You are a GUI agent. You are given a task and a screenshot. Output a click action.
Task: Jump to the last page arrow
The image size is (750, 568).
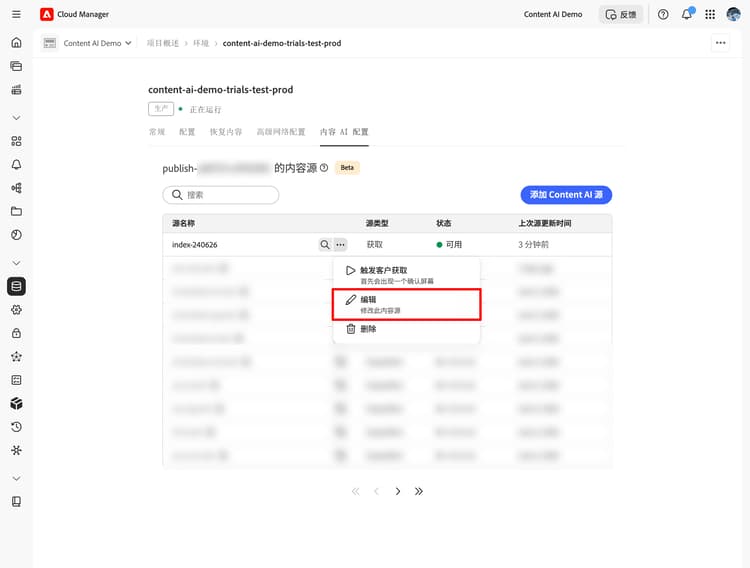point(419,491)
